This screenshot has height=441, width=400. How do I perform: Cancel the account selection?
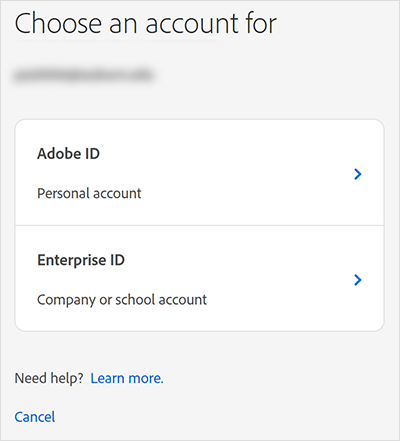coord(35,417)
